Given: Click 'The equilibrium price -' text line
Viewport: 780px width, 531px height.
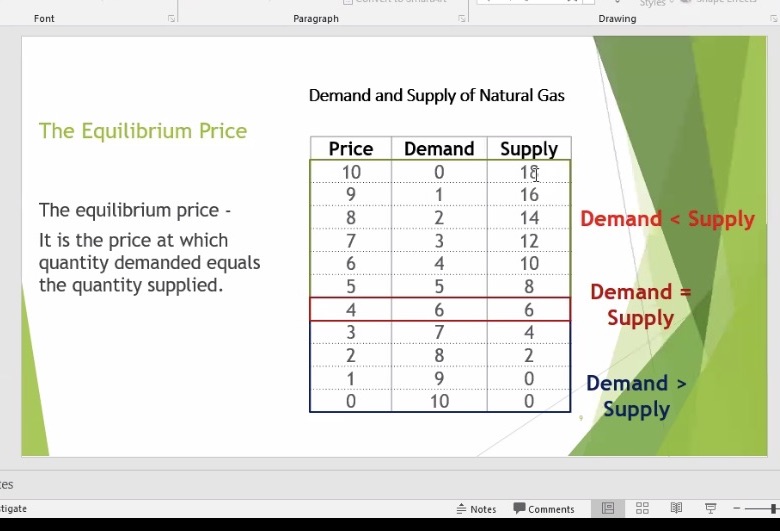Looking at the screenshot, I should (x=135, y=210).
